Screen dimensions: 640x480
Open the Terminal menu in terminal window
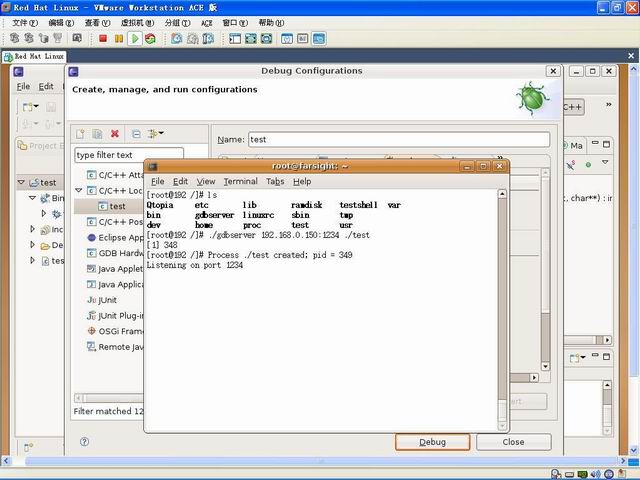pos(240,181)
